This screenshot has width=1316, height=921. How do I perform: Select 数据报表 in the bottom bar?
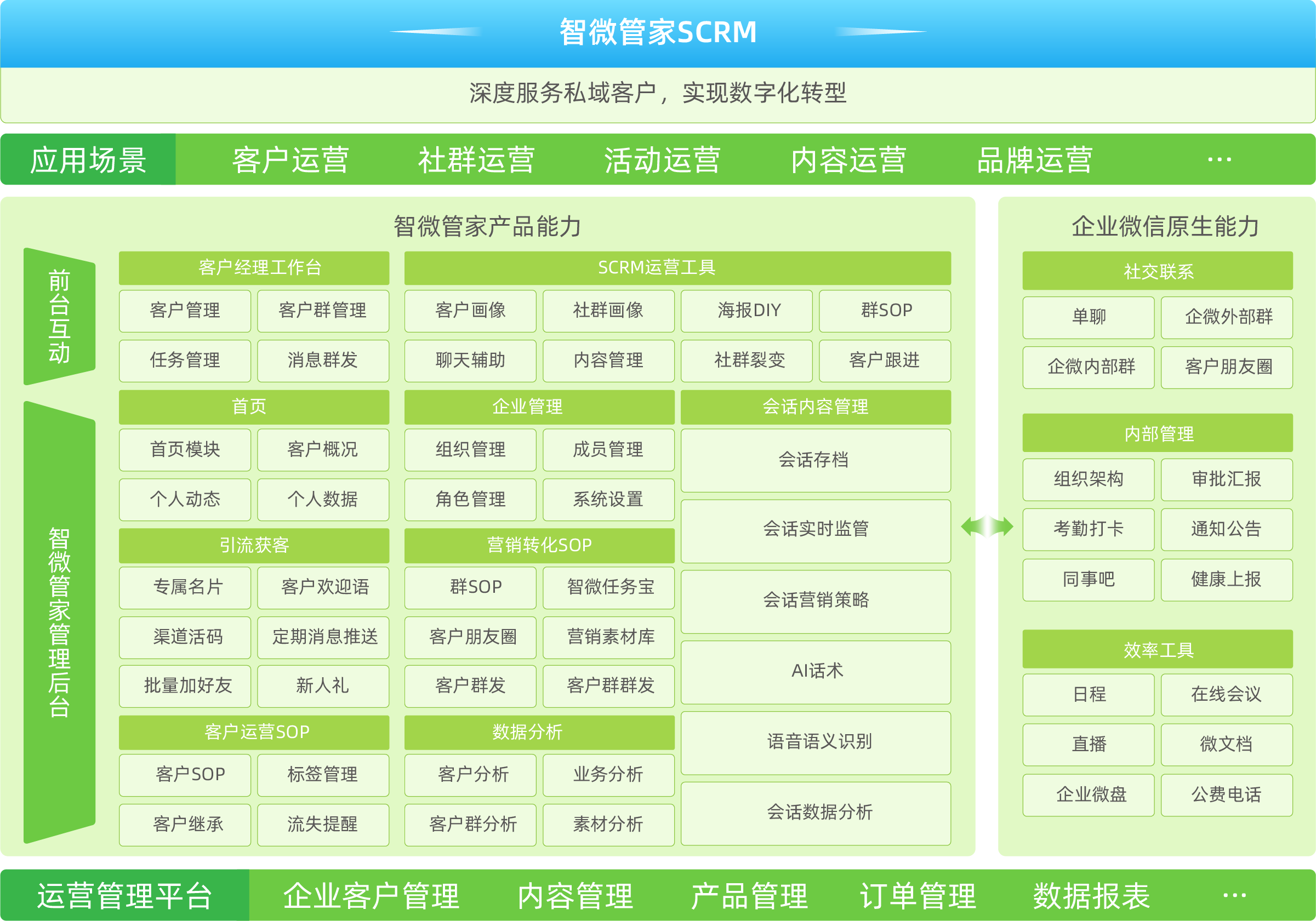1091,895
